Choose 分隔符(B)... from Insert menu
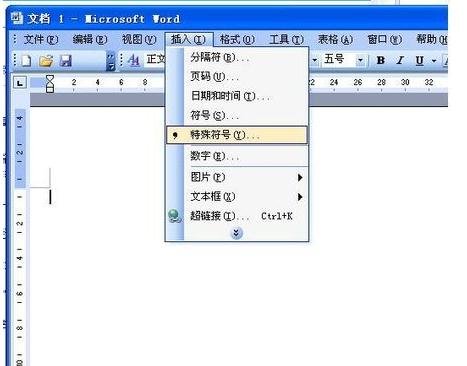This screenshot has width=467, height=366. 237,57
